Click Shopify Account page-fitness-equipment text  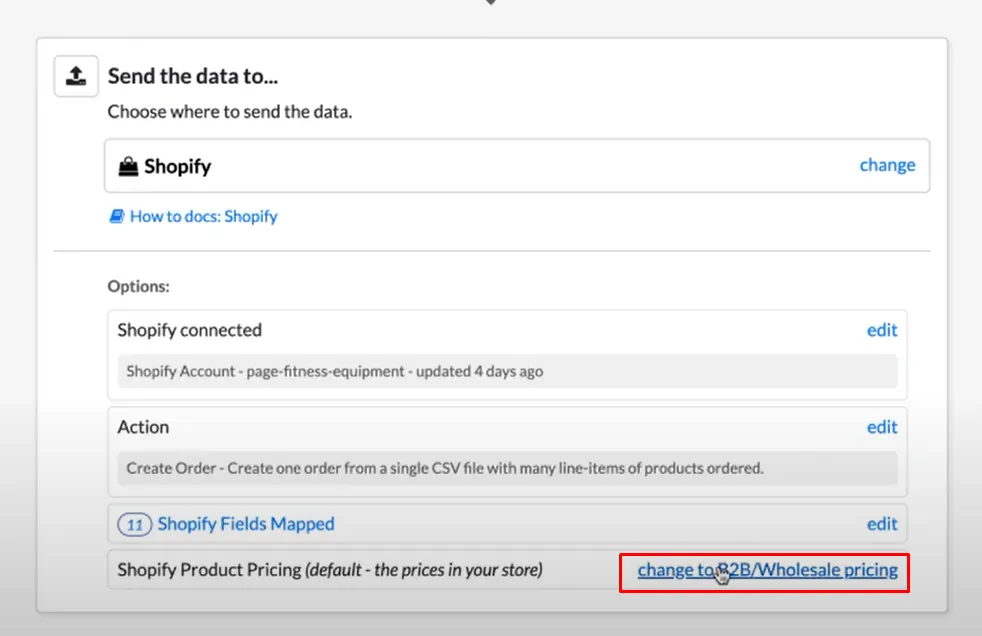coord(334,371)
